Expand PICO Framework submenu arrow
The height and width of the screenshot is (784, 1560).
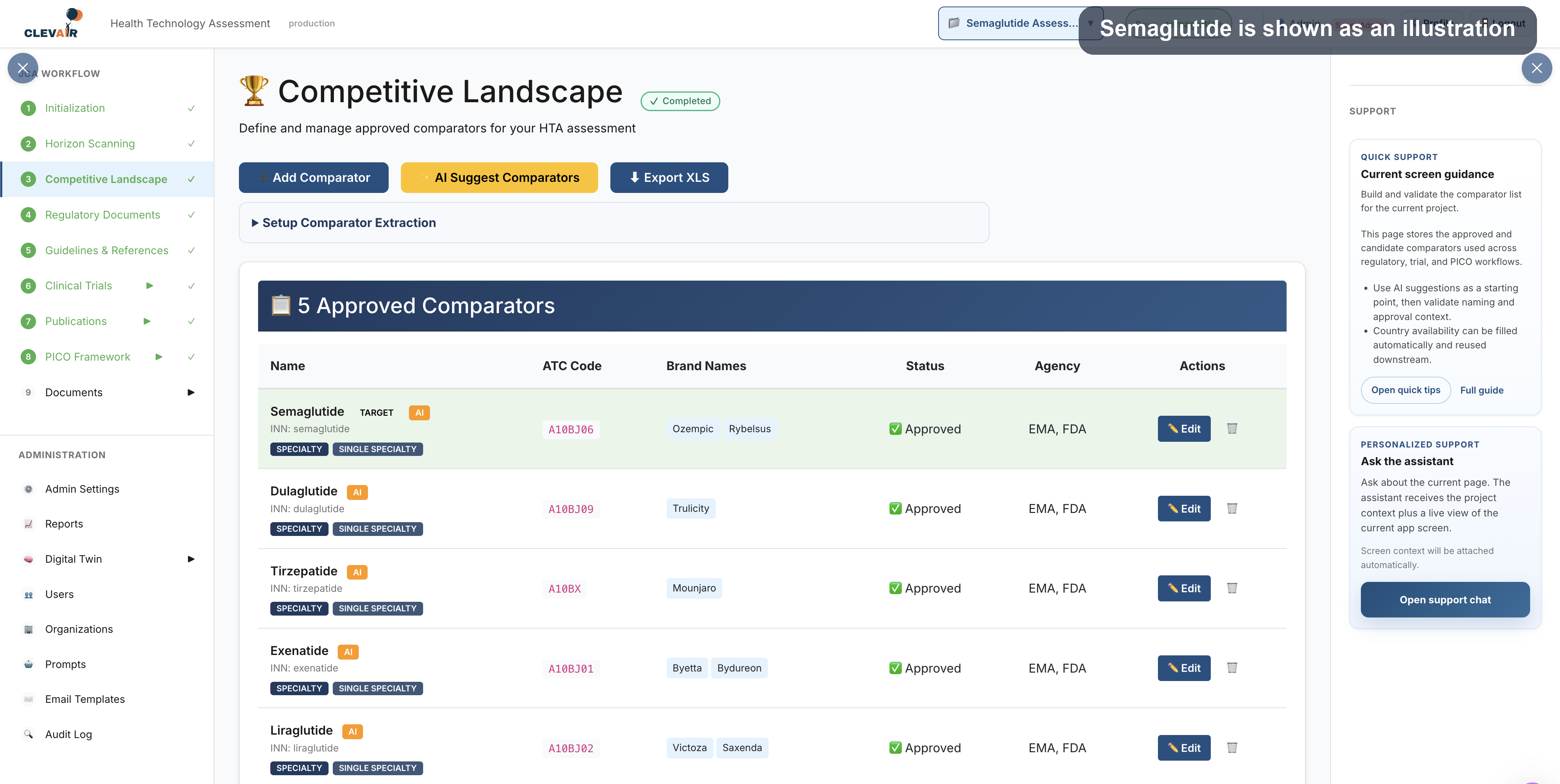tap(159, 357)
